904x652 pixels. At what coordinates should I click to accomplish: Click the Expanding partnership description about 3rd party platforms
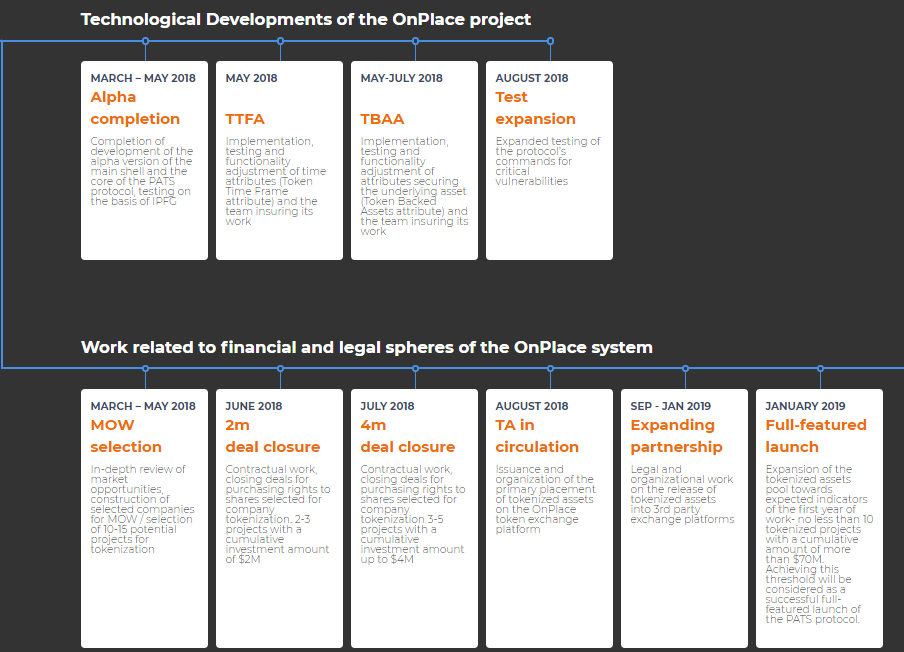[x=682, y=494]
